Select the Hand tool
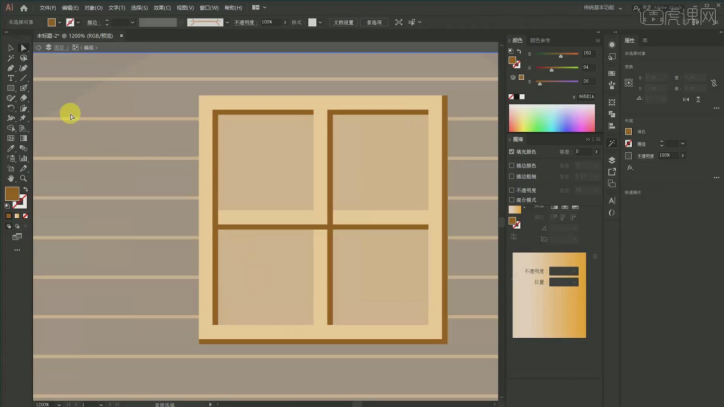 click(x=10, y=178)
